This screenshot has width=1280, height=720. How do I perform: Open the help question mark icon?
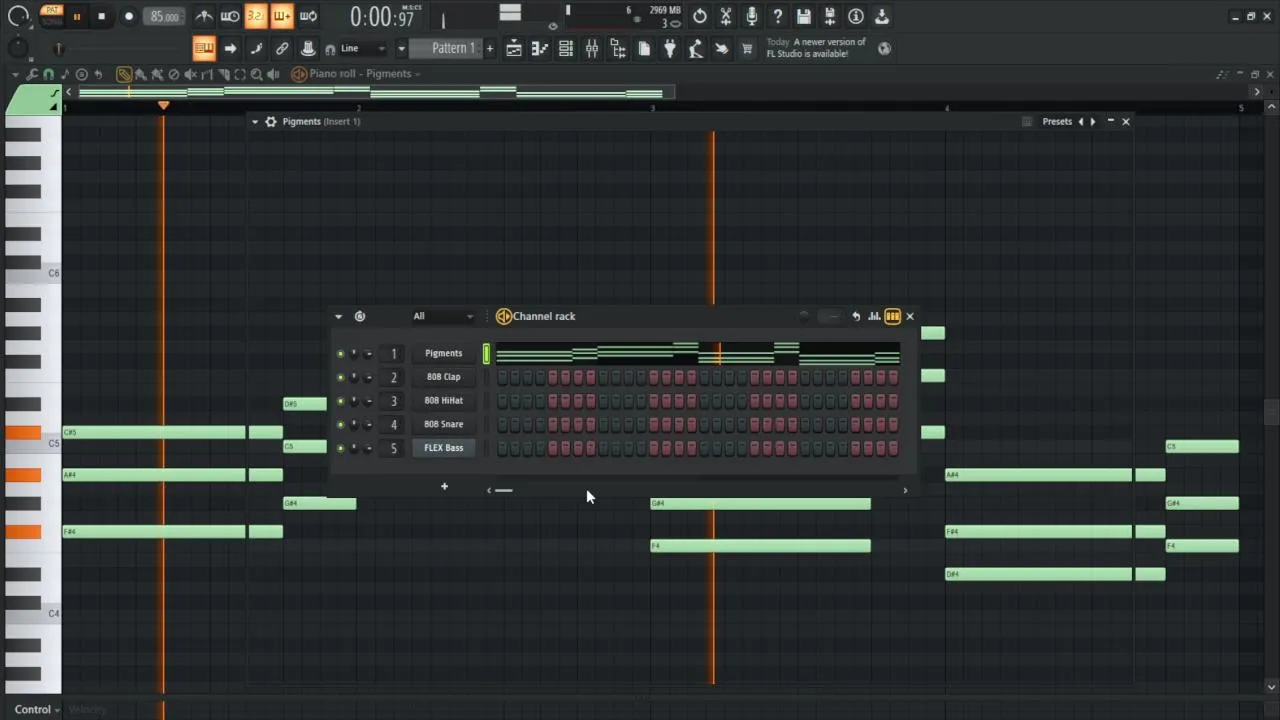pyautogui.click(x=778, y=16)
